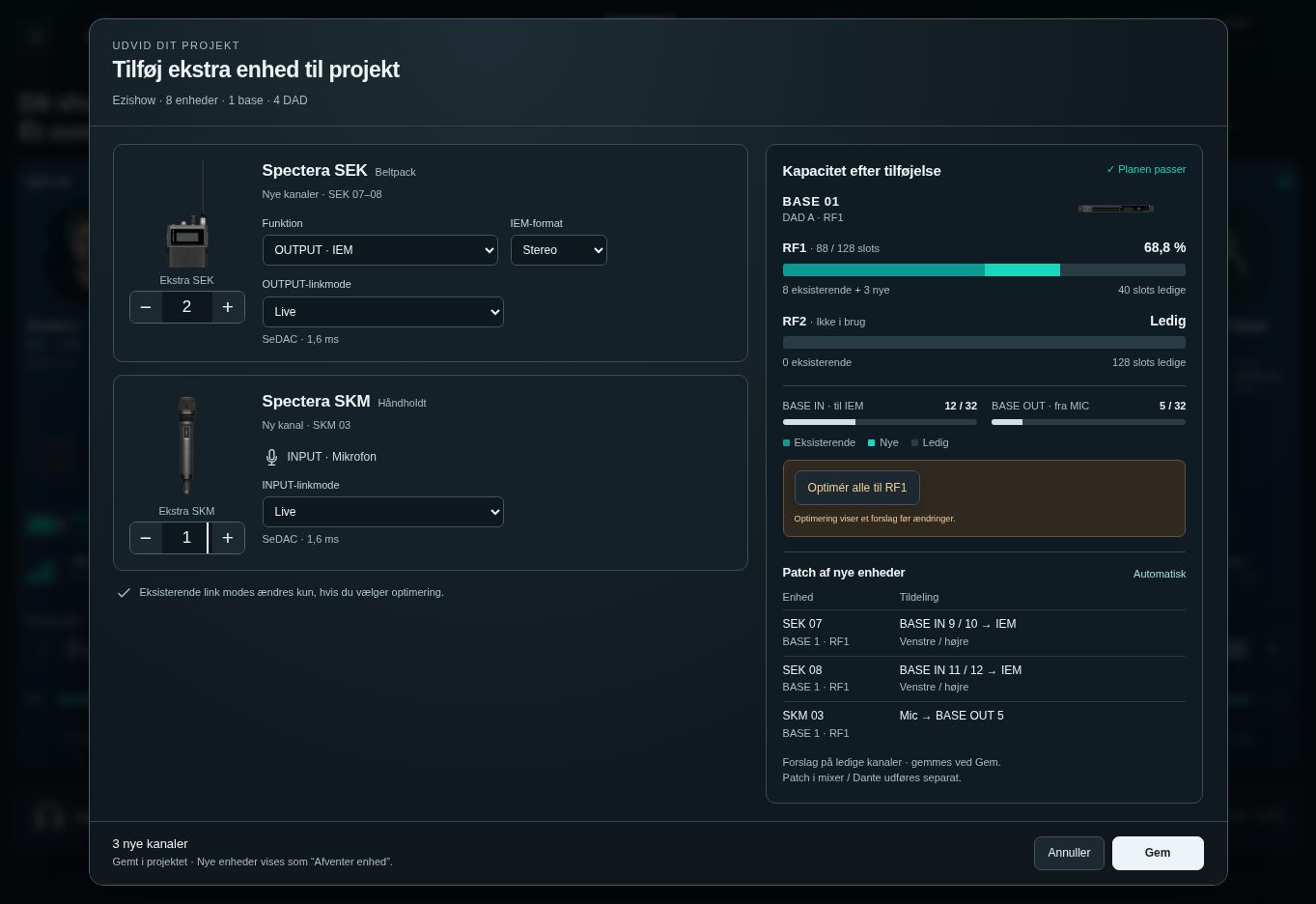Click the Spectera SEK beltpack image
The image size is (1316, 904).
coord(187,215)
